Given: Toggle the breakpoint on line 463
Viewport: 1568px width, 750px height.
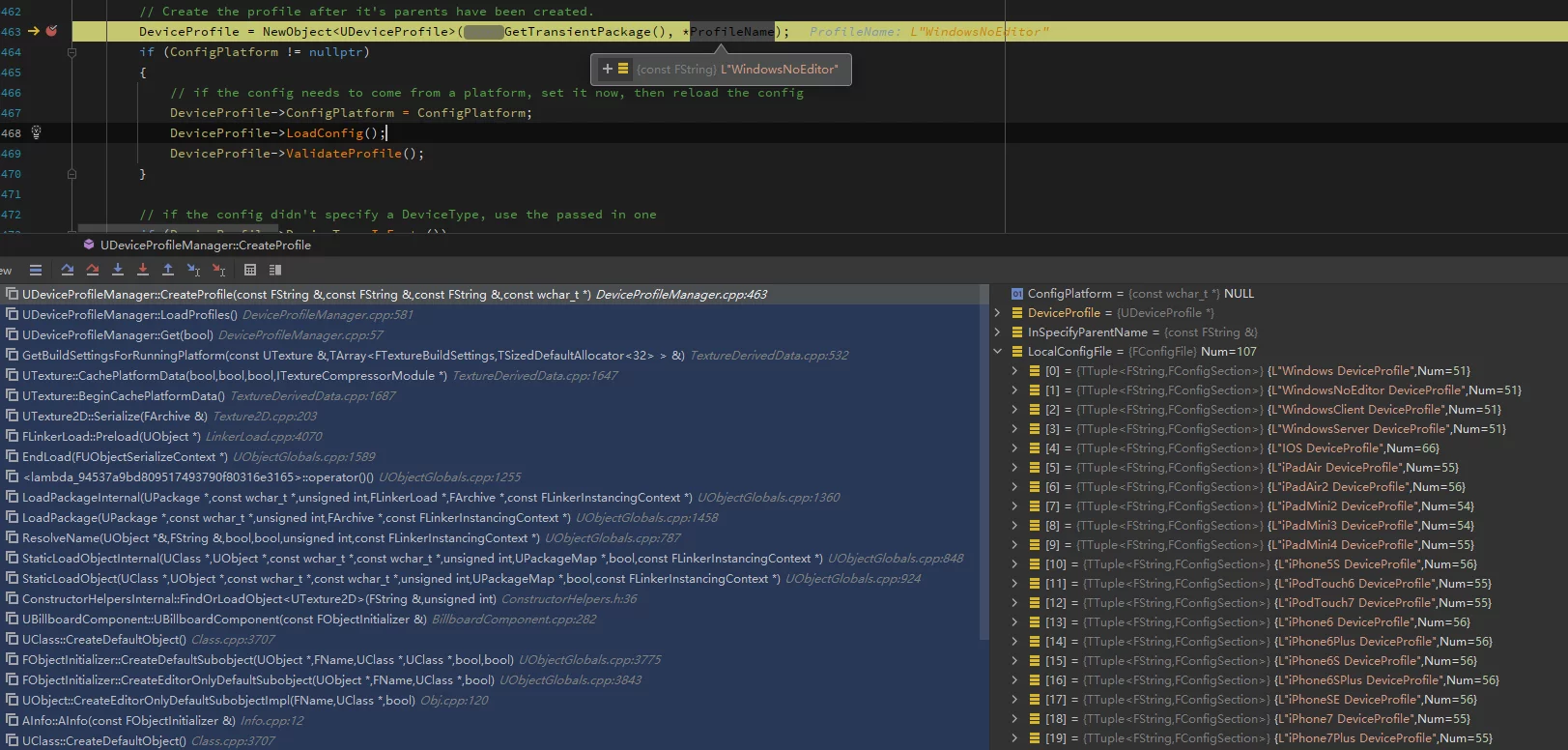Looking at the screenshot, I should coord(52,31).
